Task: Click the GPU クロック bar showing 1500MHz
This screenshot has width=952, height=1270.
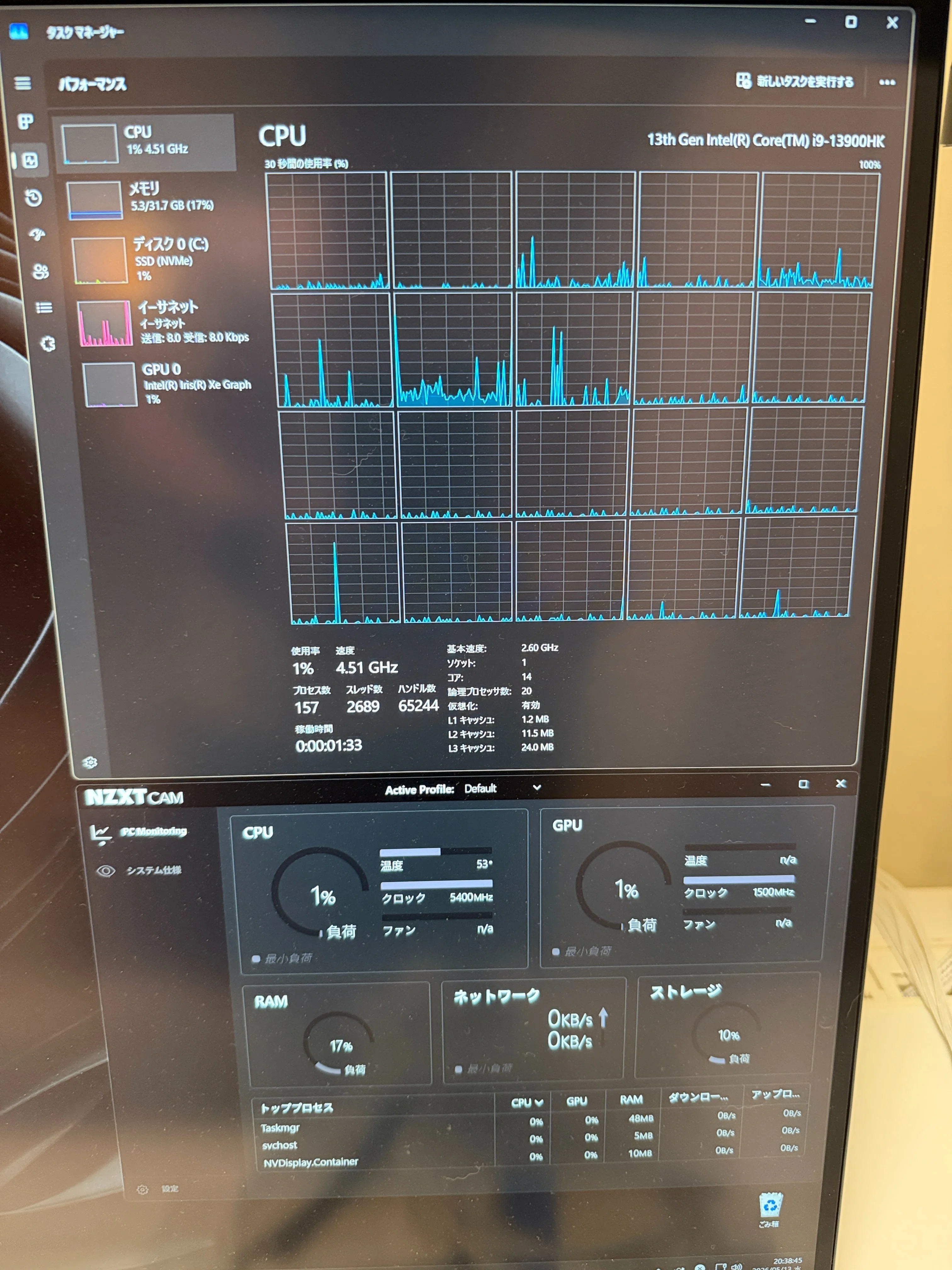Action: [x=739, y=879]
